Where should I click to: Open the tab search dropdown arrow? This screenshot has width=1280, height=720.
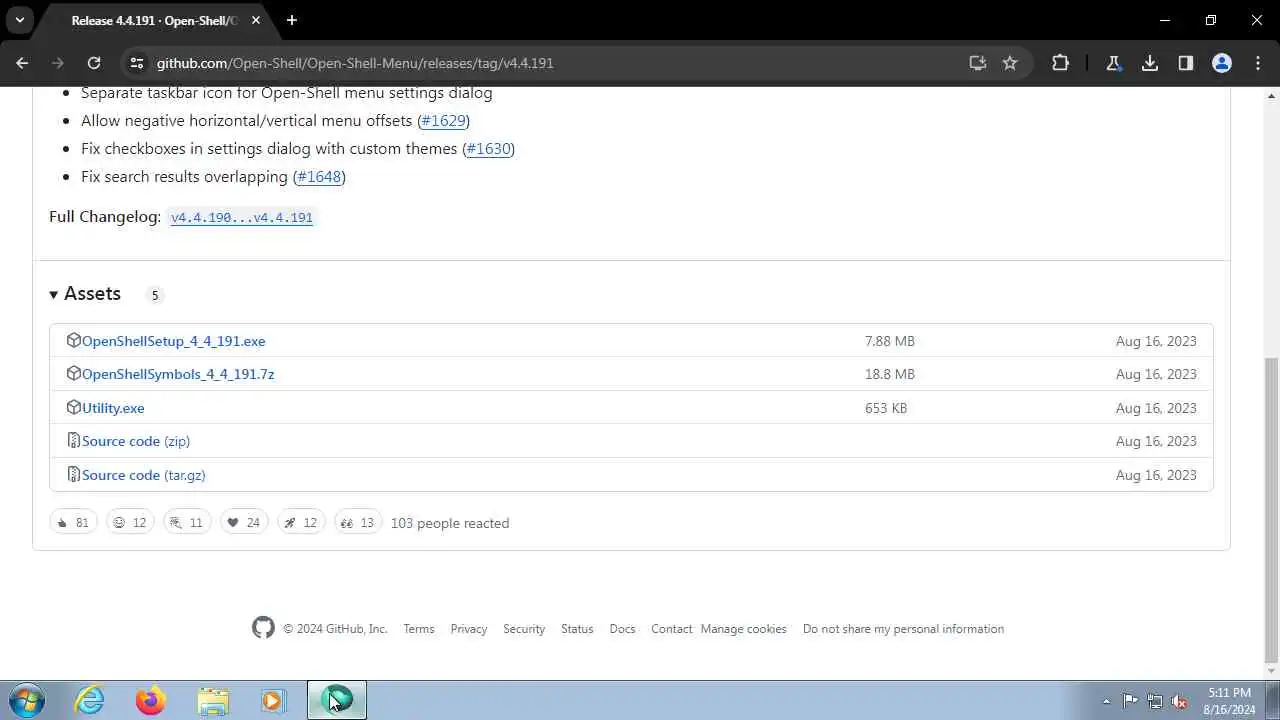point(19,20)
